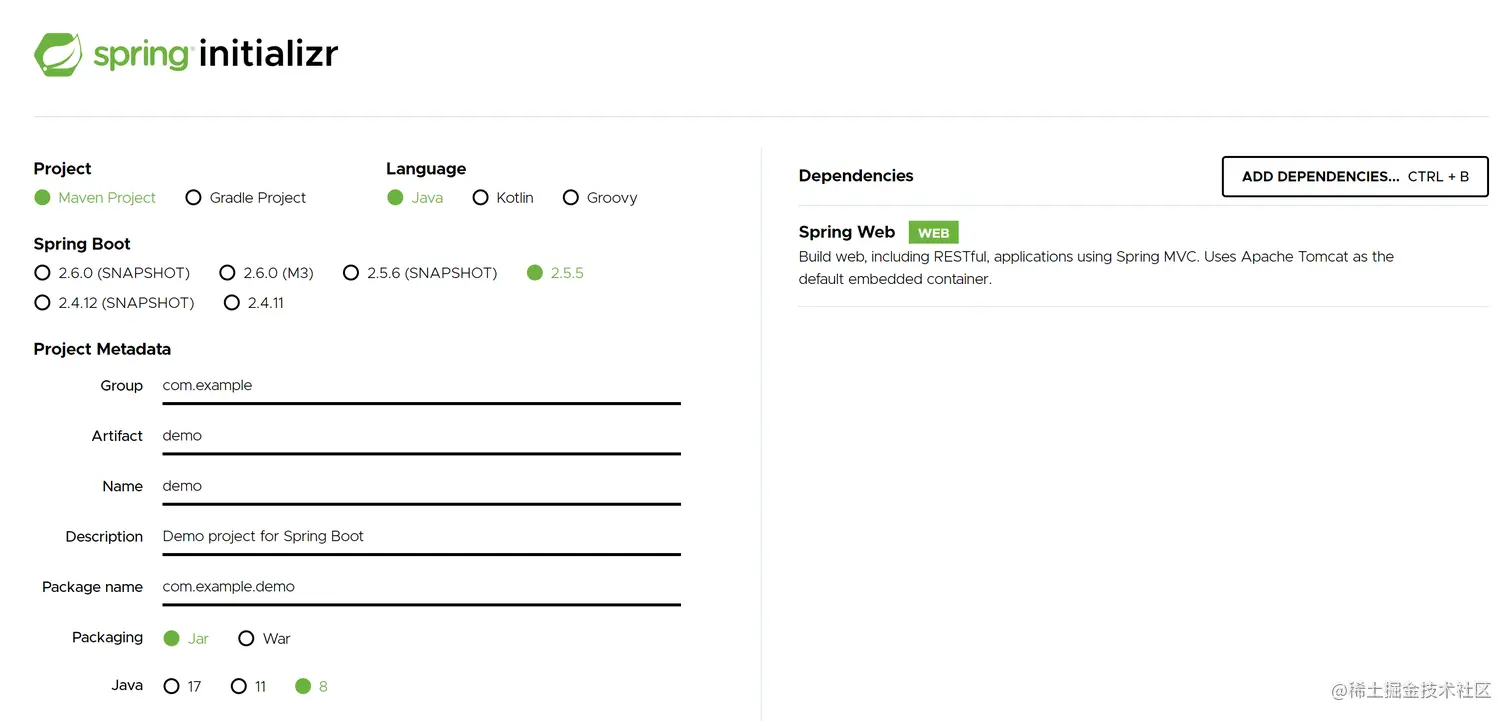Edit the Package name field
The width and height of the screenshot is (1512, 721).
(421, 587)
